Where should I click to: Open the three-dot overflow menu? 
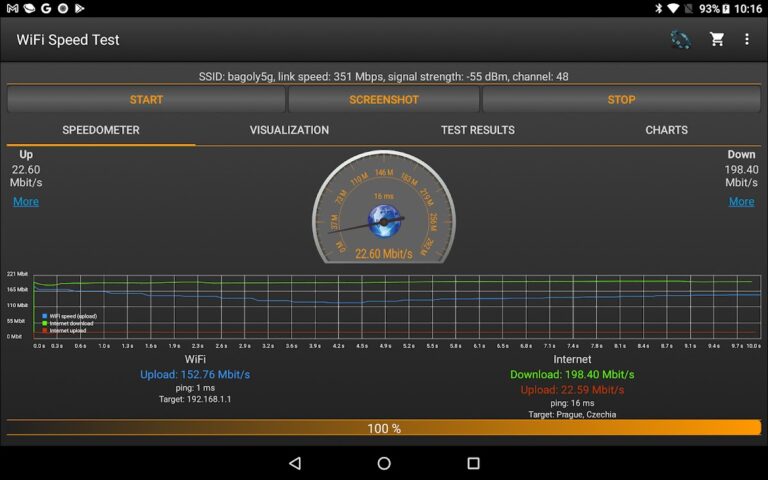746,39
